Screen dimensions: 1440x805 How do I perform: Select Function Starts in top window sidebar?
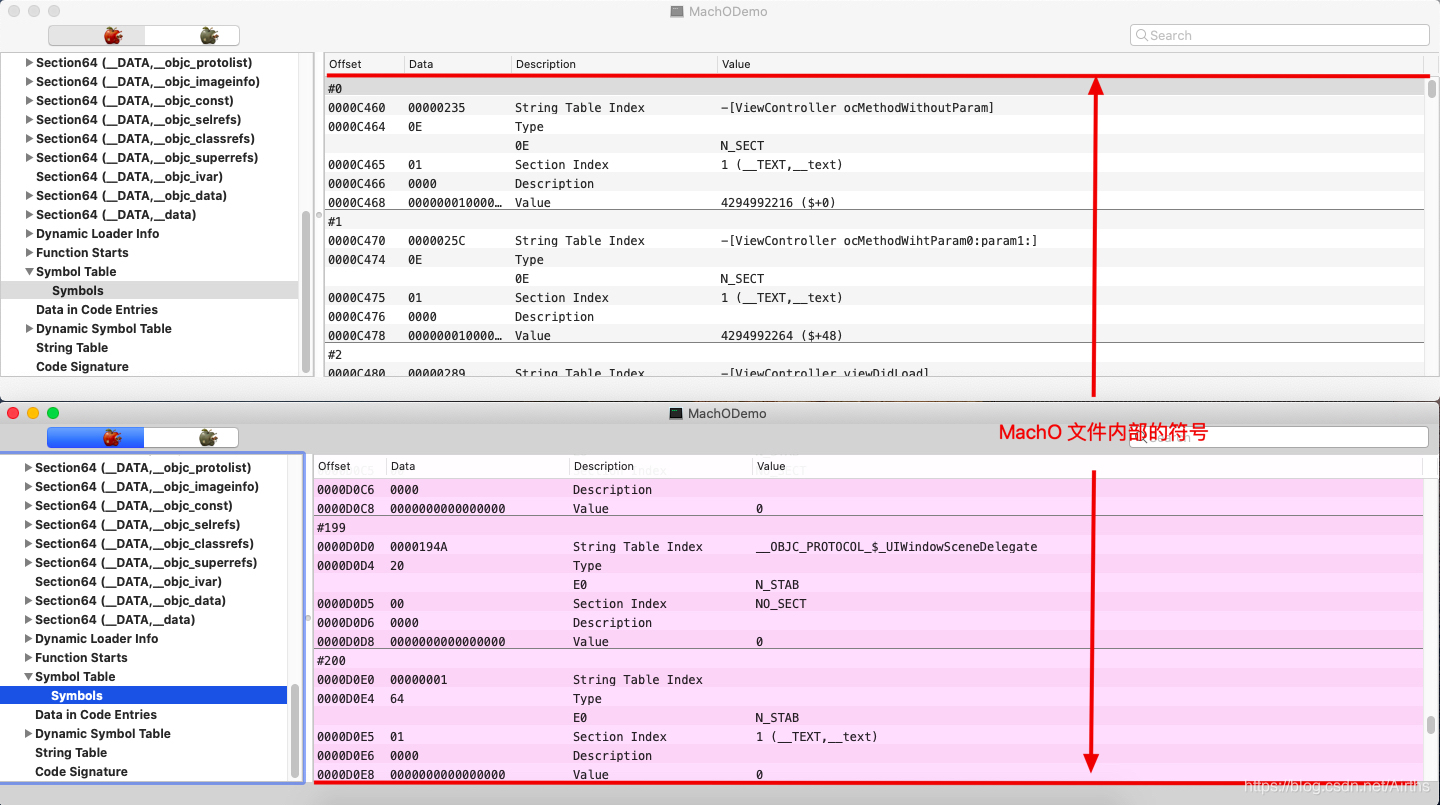(x=82, y=253)
